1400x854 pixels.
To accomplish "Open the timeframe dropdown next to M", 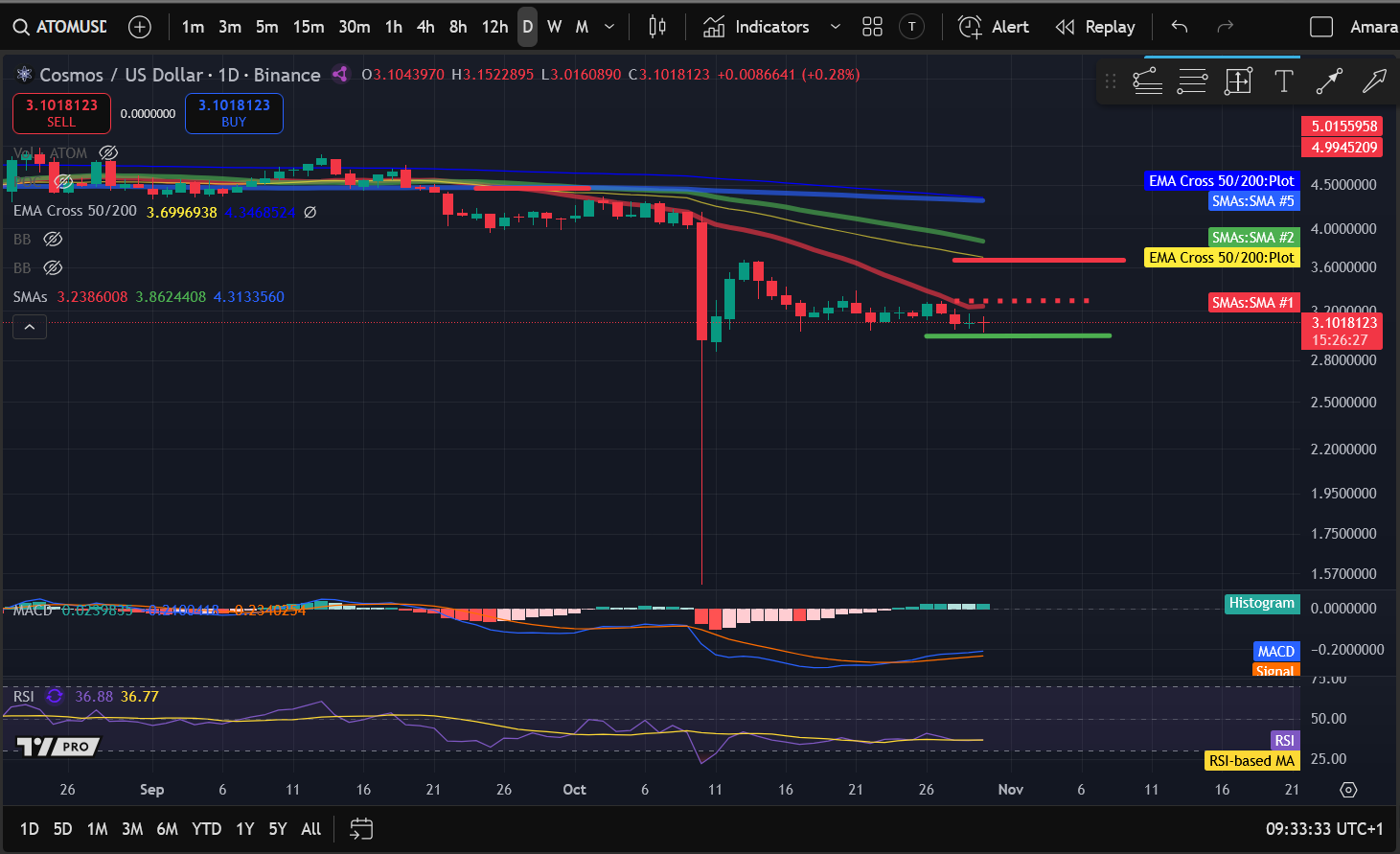I will tap(609, 26).
